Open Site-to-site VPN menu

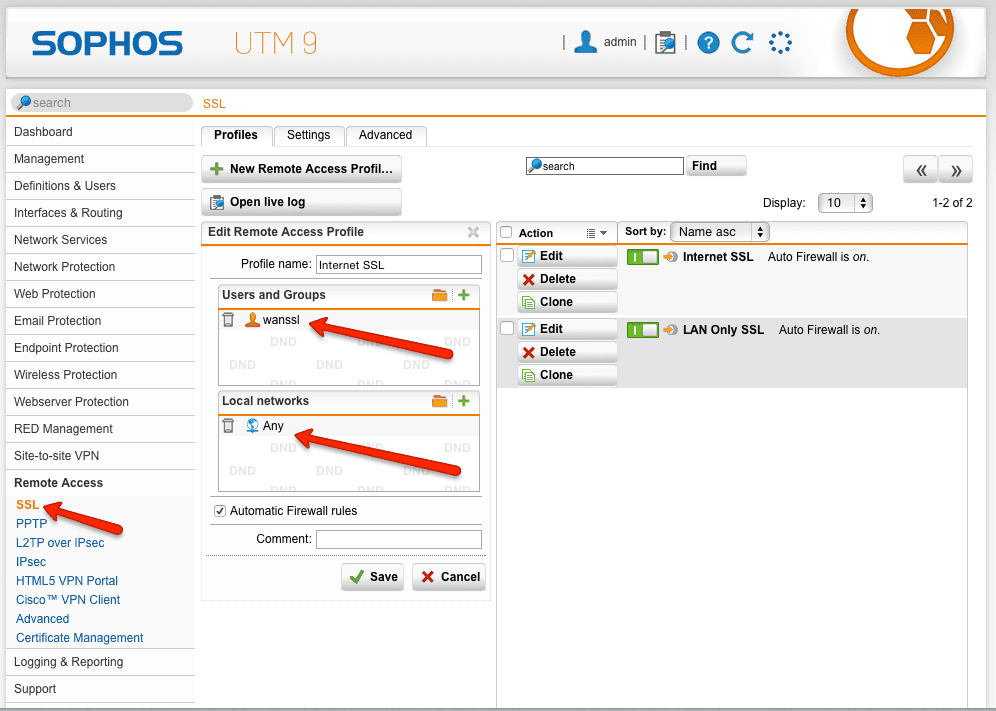coord(100,456)
